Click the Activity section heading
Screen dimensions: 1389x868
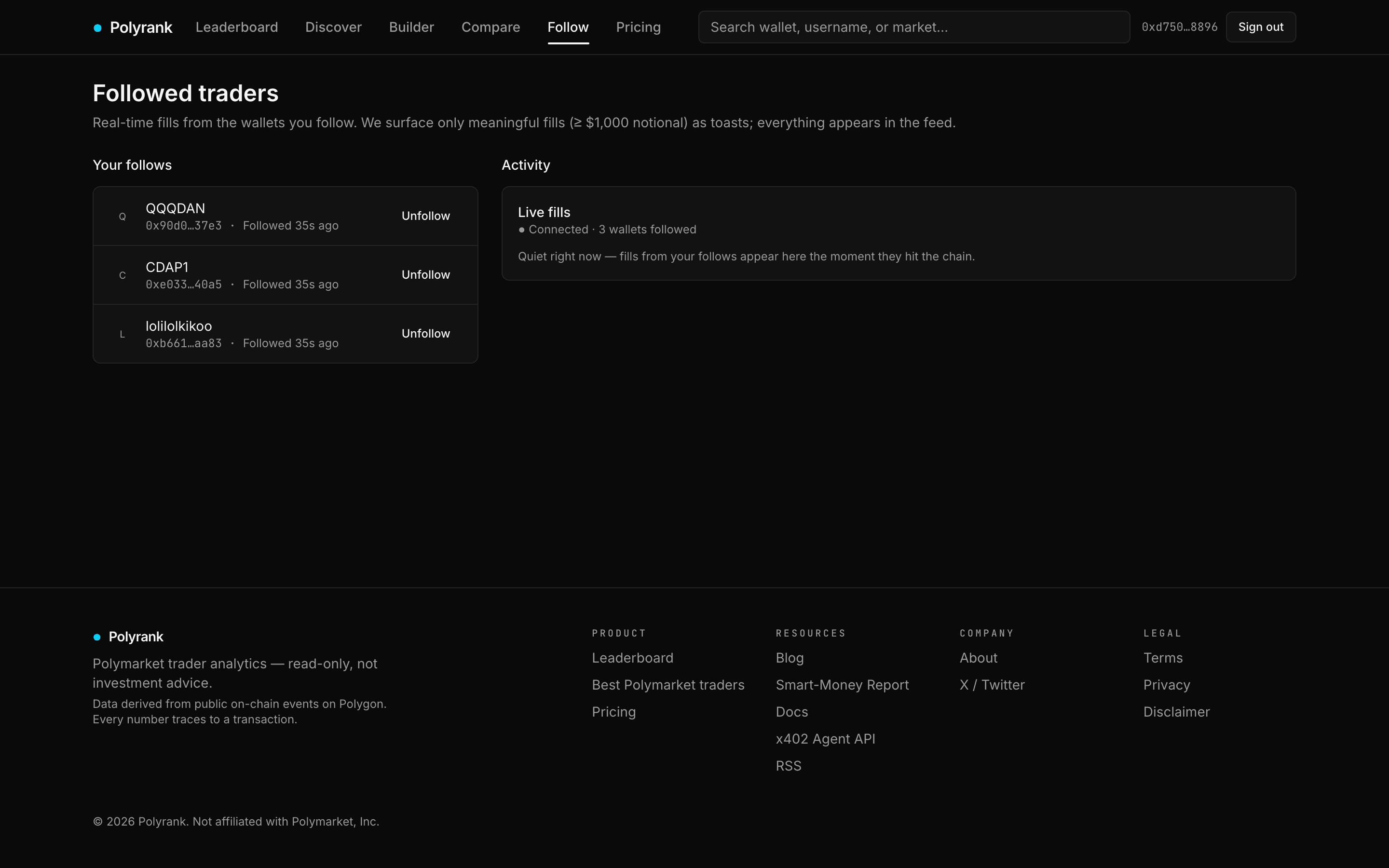(526, 165)
